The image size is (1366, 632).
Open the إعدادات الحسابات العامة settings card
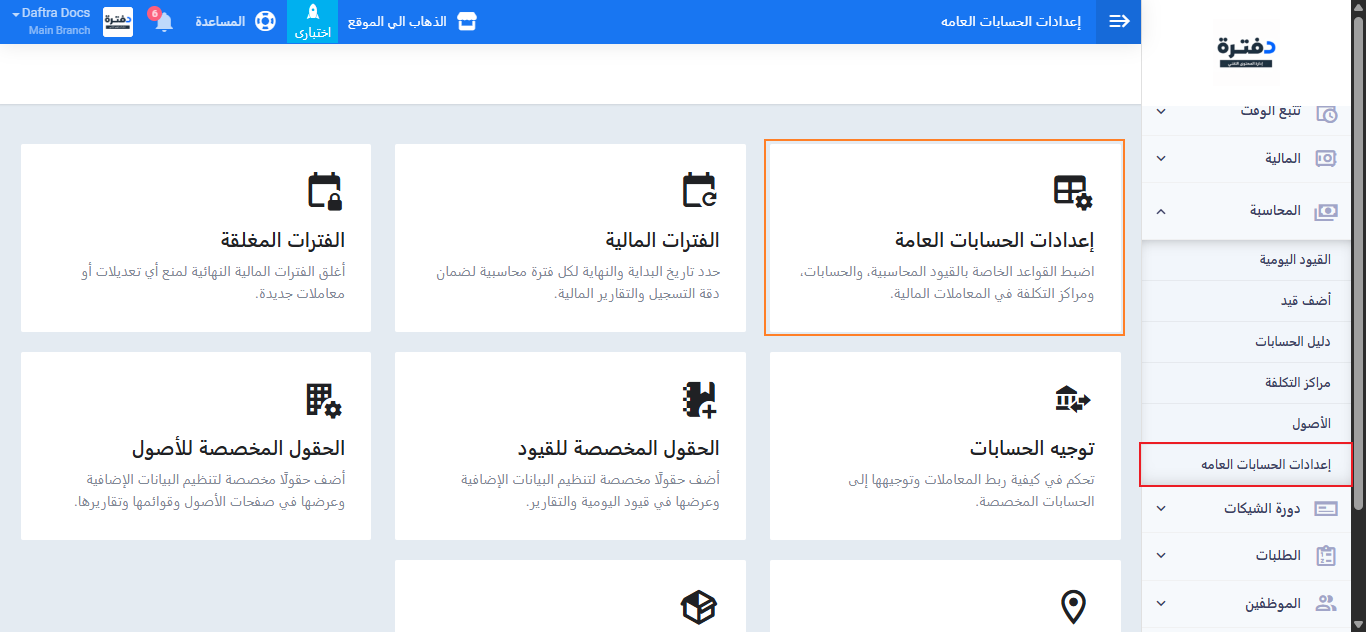tap(944, 239)
